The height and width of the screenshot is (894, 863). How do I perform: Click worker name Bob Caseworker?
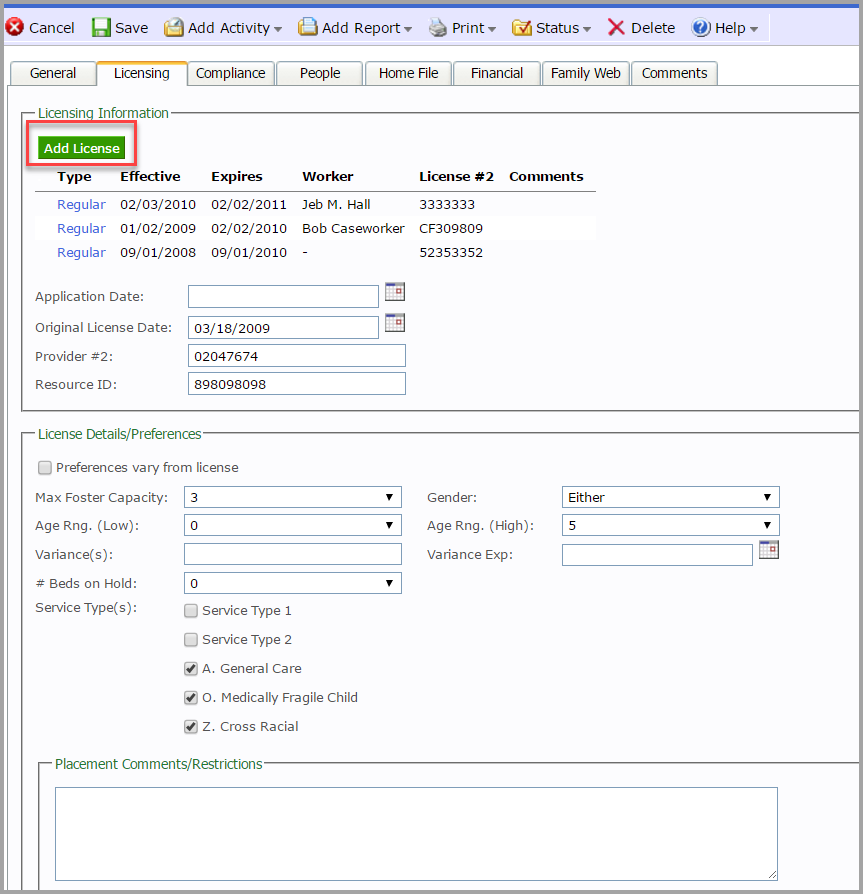(353, 229)
